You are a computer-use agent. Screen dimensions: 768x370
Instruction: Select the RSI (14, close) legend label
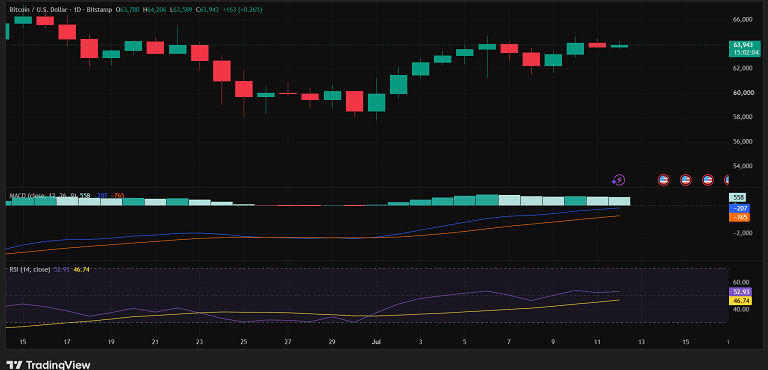point(29,270)
